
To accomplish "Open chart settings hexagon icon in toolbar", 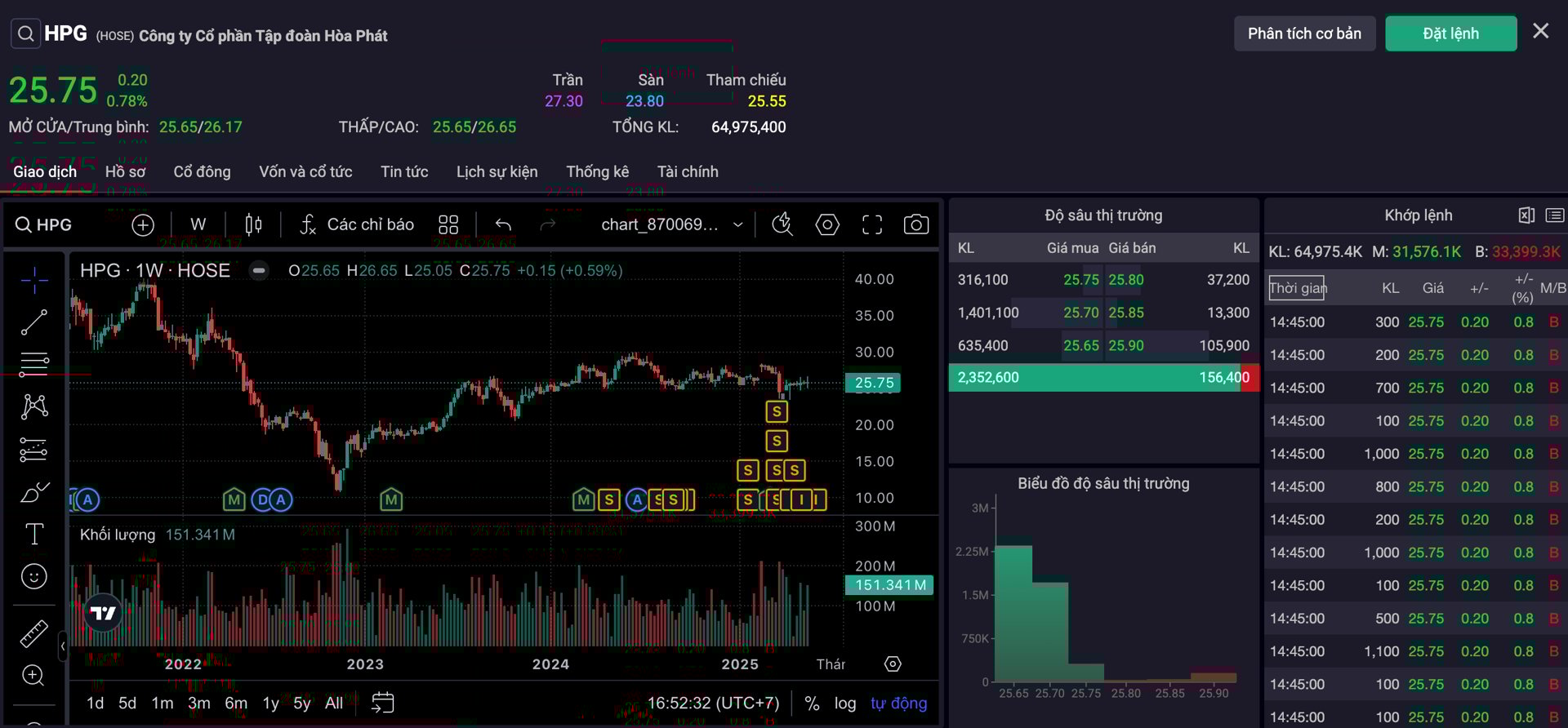I will pyautogui.click(x=827, y=224).
